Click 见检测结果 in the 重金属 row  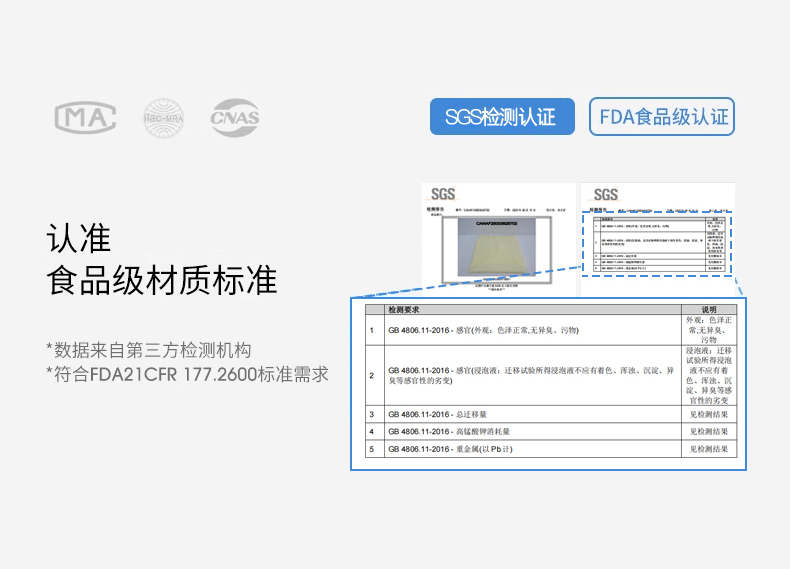(709, 450)
